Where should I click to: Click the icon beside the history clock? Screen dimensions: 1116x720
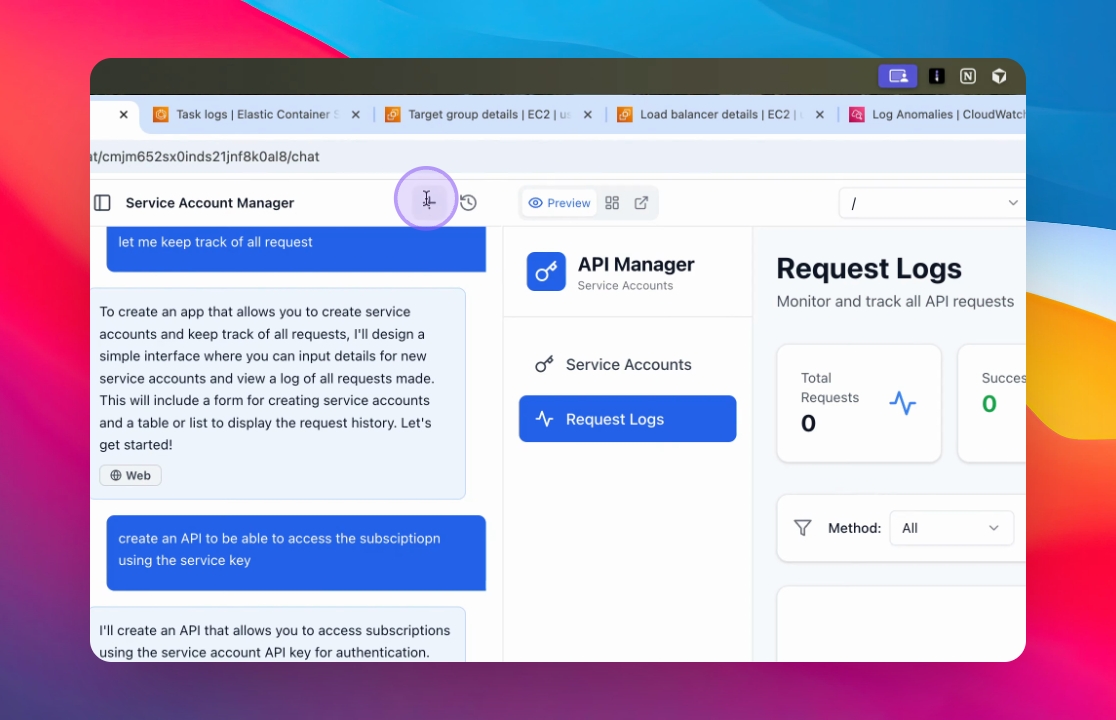click(x=428, y=201)
